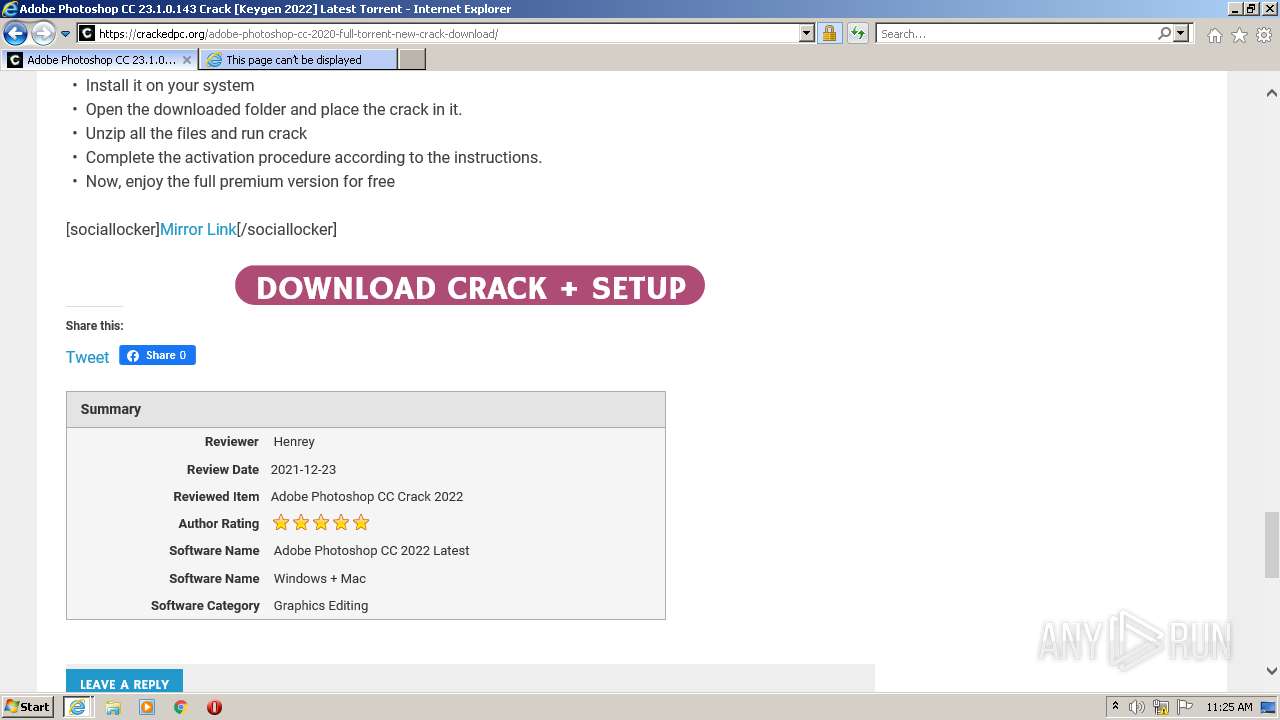Open Windows Media Player taskbar icon
1280x720 pixels.
[147, 707]
